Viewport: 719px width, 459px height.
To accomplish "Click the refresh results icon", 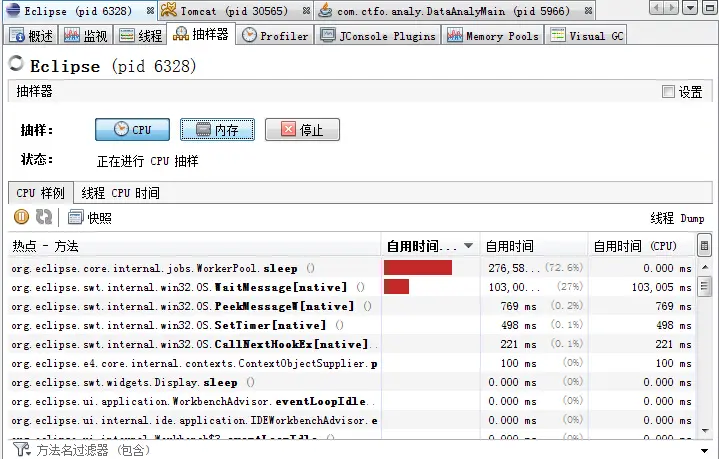I will (x=44, y=217).
